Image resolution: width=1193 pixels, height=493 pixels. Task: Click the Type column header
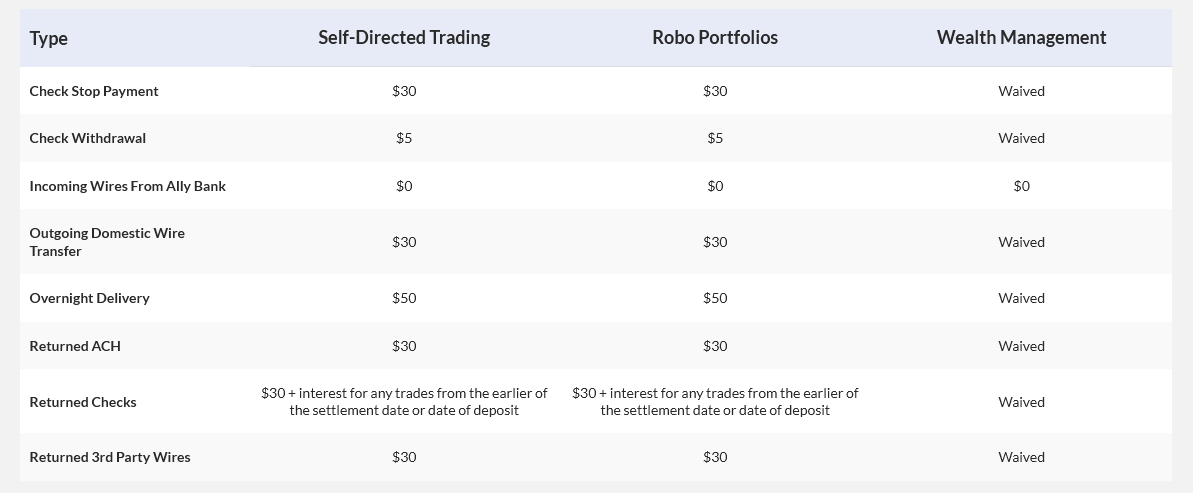49,38
